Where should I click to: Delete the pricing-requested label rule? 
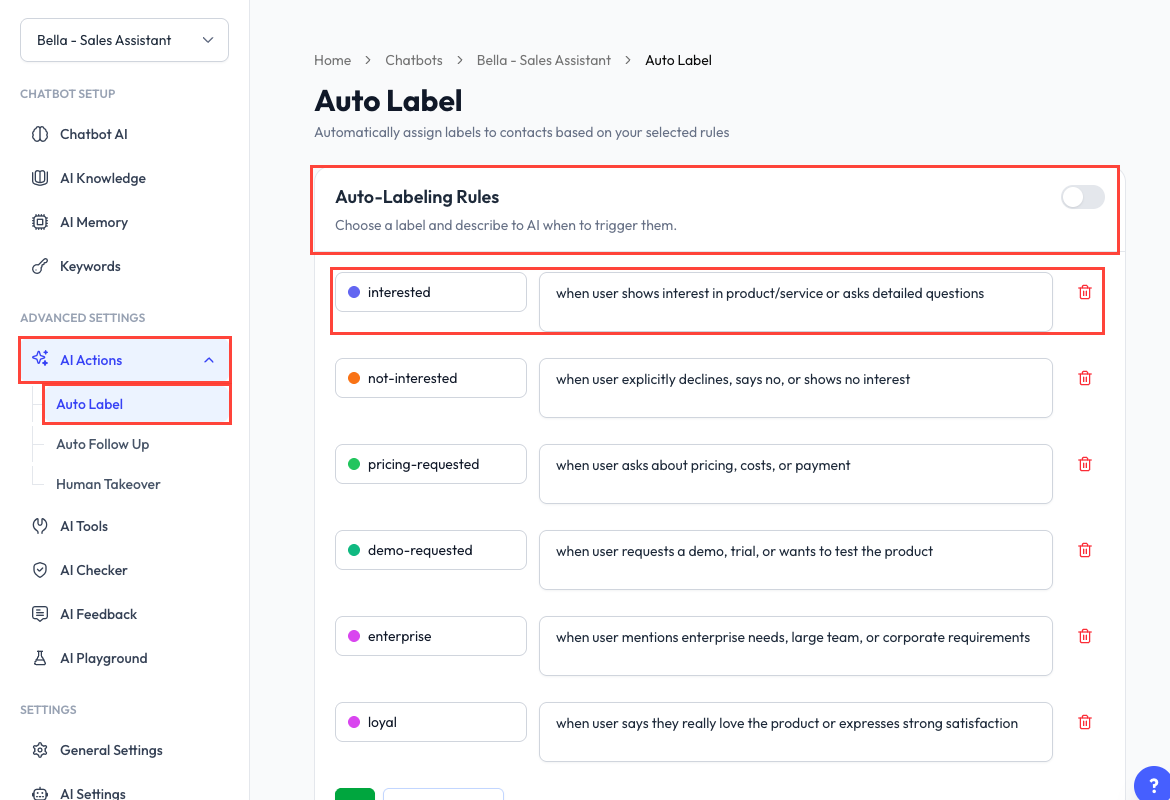click(1085, 464)
